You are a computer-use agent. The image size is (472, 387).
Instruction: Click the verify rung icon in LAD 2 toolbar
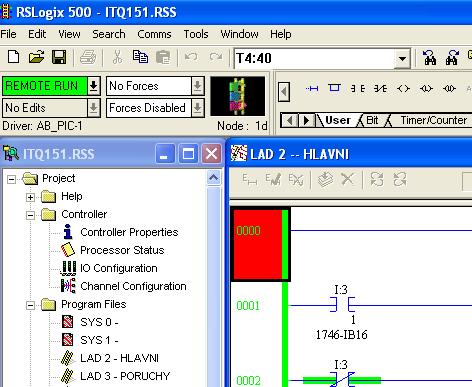(x=273, y=180)
